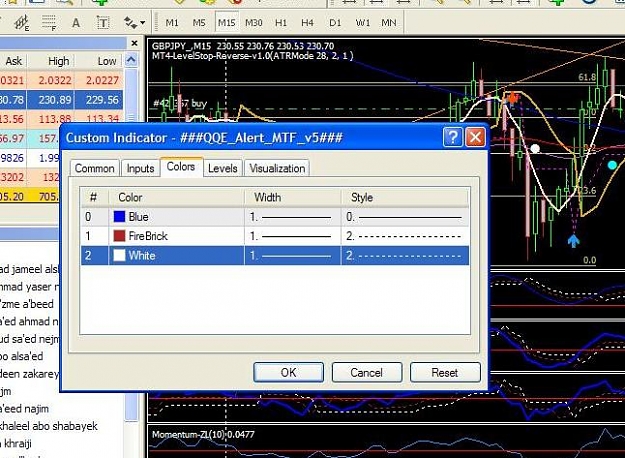625x458 pixels.
Task: Close the Custom Indicator dialog
Action: (x=475, y=138)
